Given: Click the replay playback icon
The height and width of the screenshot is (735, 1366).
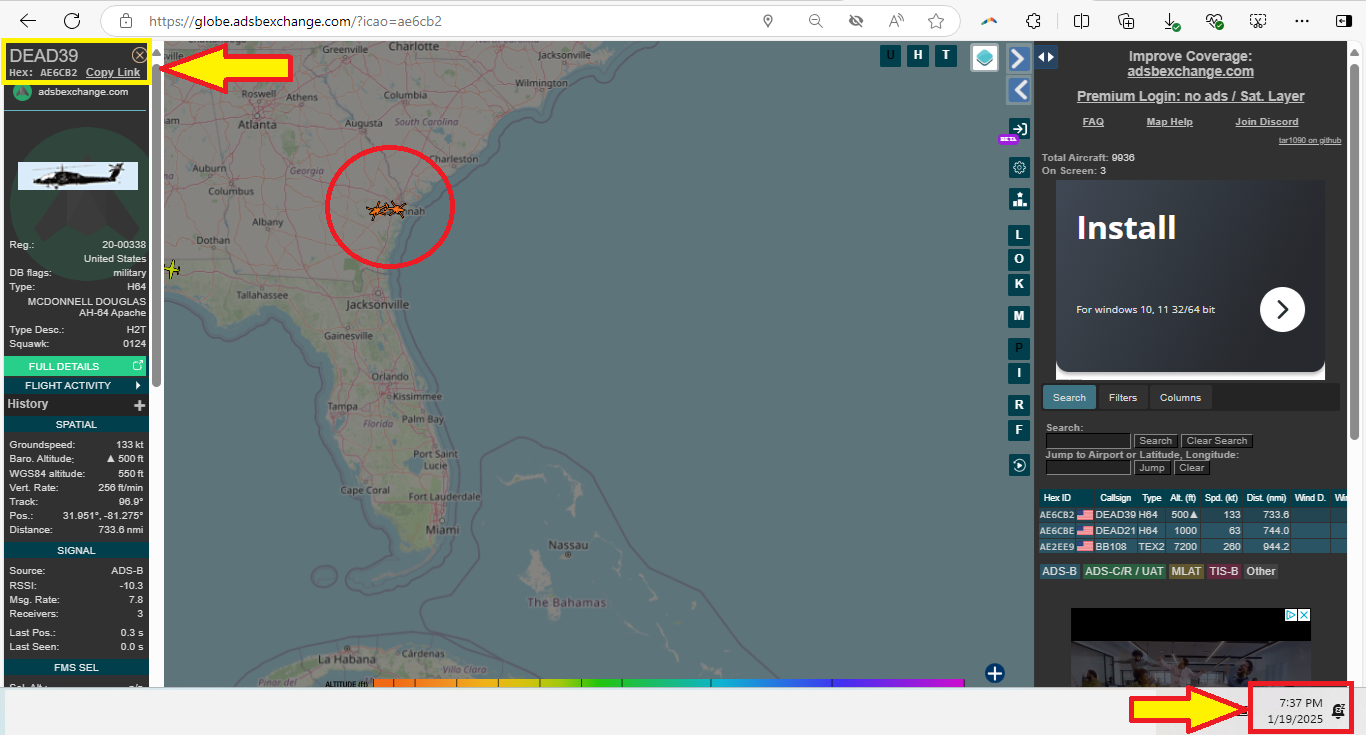Looking at the screenshot, I should point(1019,465).
